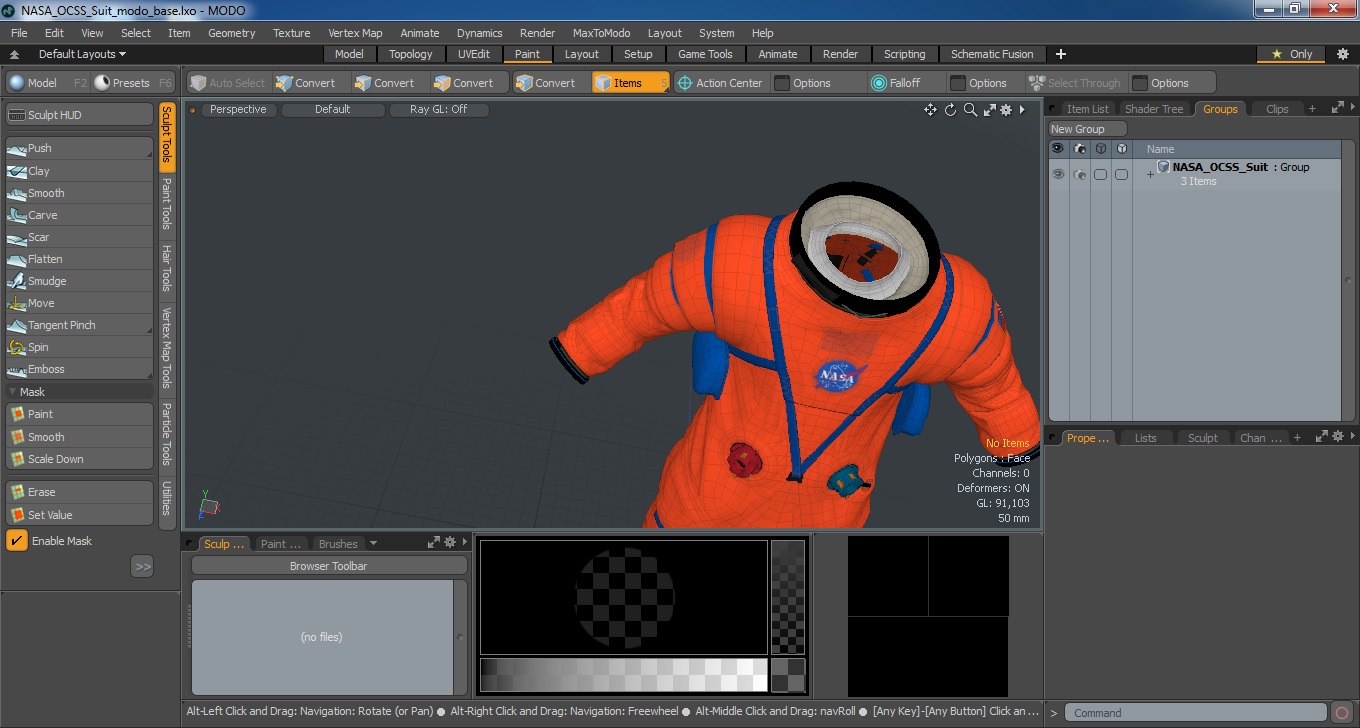Open the Texture menu

tap(291, 33)
